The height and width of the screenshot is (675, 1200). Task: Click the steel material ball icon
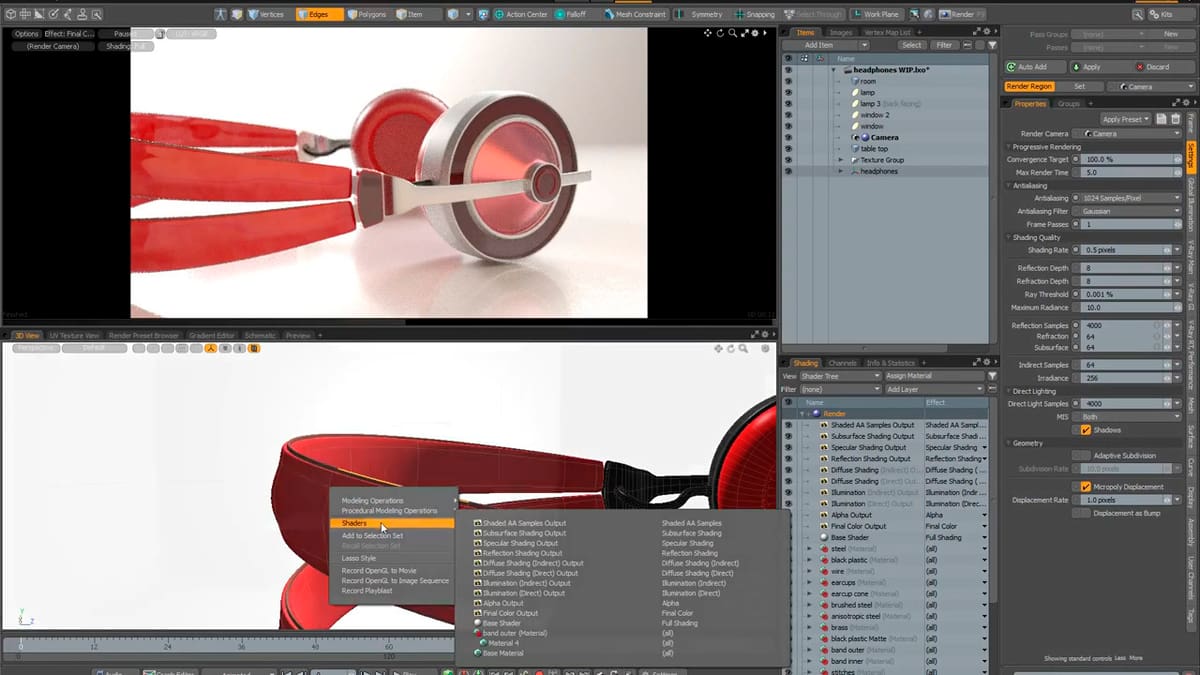click(x=824, y=549)
